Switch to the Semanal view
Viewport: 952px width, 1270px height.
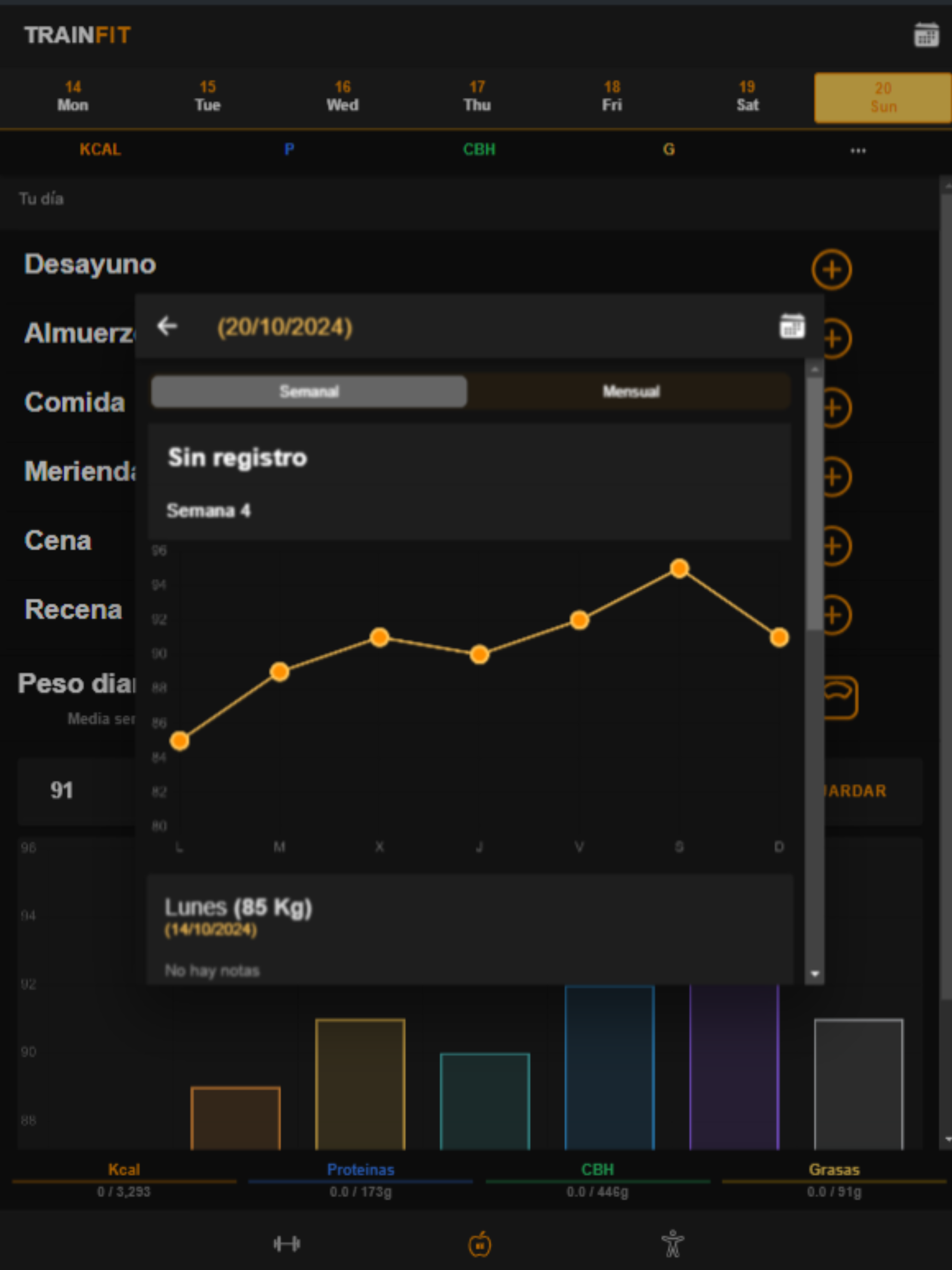(x=309, y=391)
